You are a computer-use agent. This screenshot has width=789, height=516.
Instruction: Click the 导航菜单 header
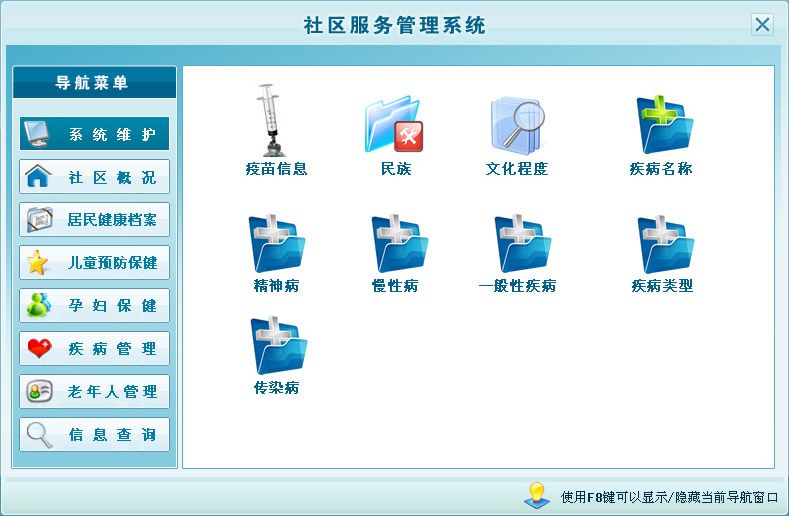pyautogui.click(x=95, y=82)
